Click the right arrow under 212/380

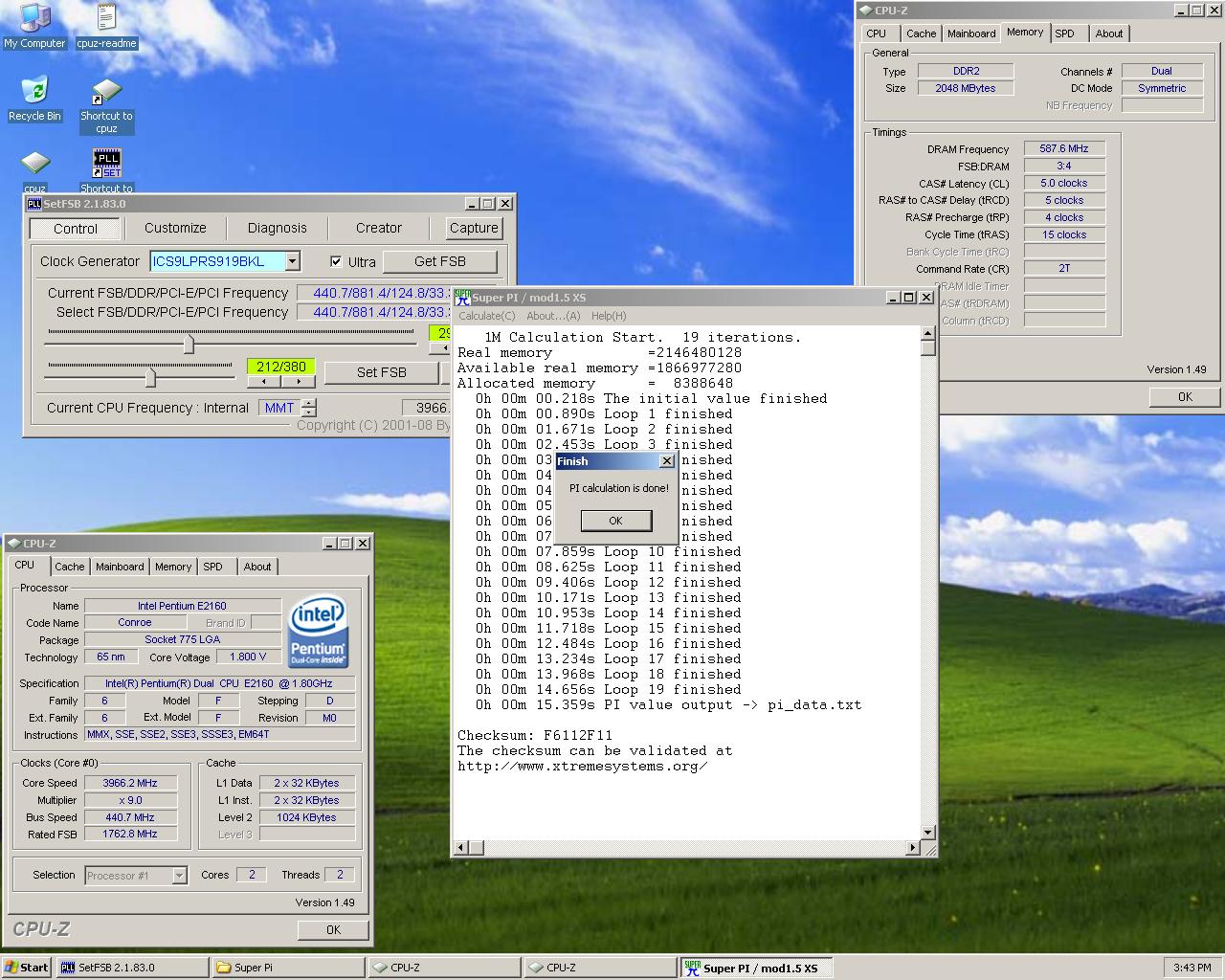click(298, 381)
